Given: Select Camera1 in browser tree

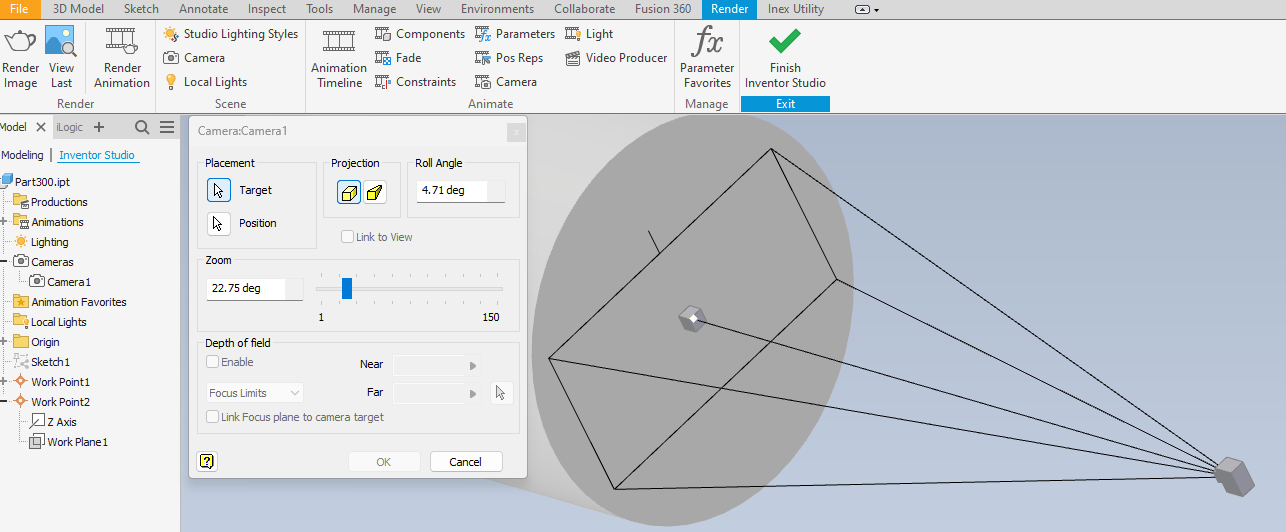Looking at the screenshot, I should click(60, 282).
